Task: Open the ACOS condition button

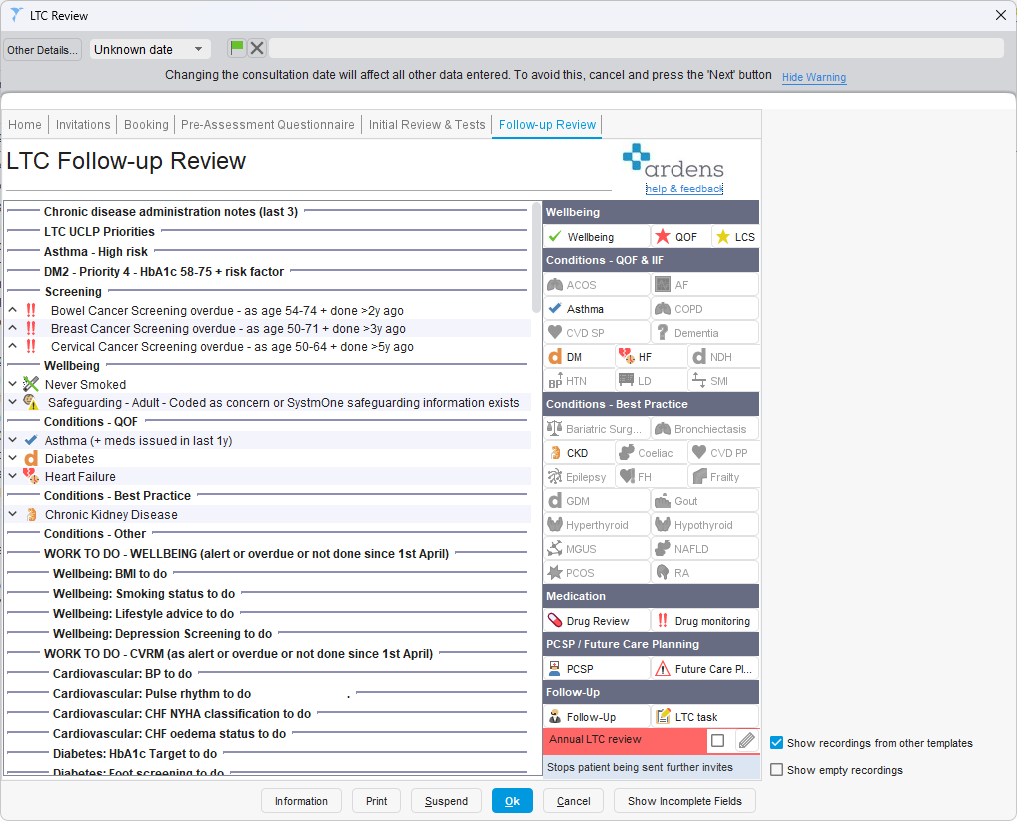Action: tap(597, 285)
